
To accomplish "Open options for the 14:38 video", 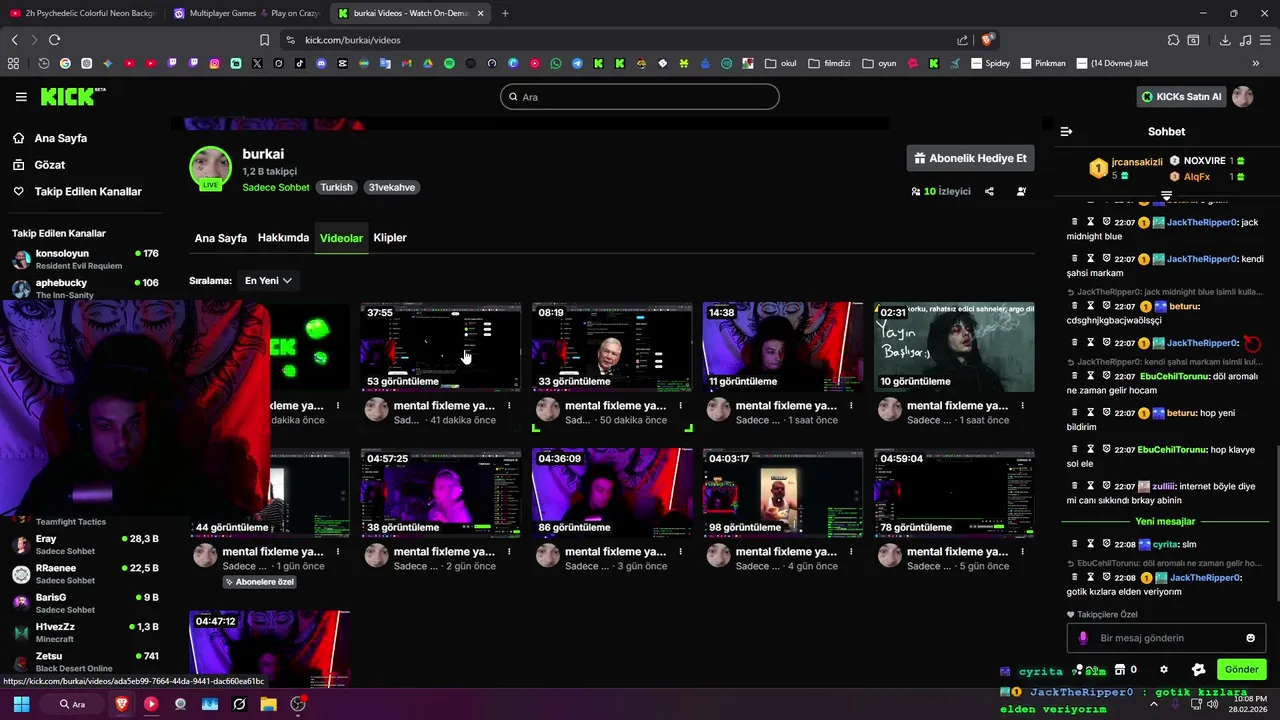I will coord(851,406).
